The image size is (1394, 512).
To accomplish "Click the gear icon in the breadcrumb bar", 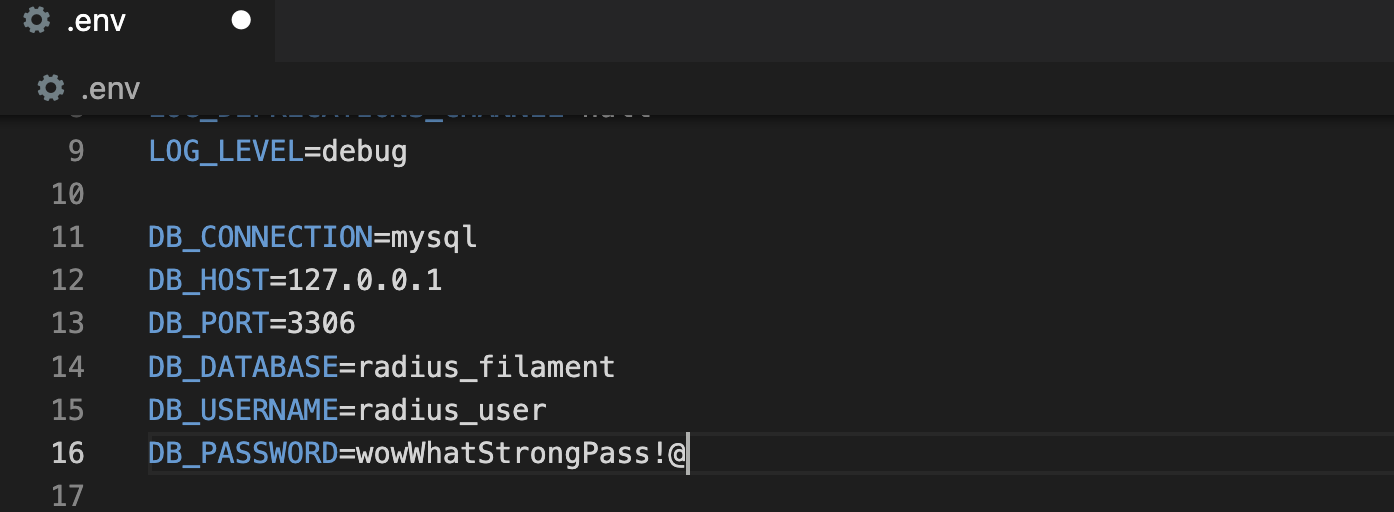I will pyautogui.click(x=50, y=88).
